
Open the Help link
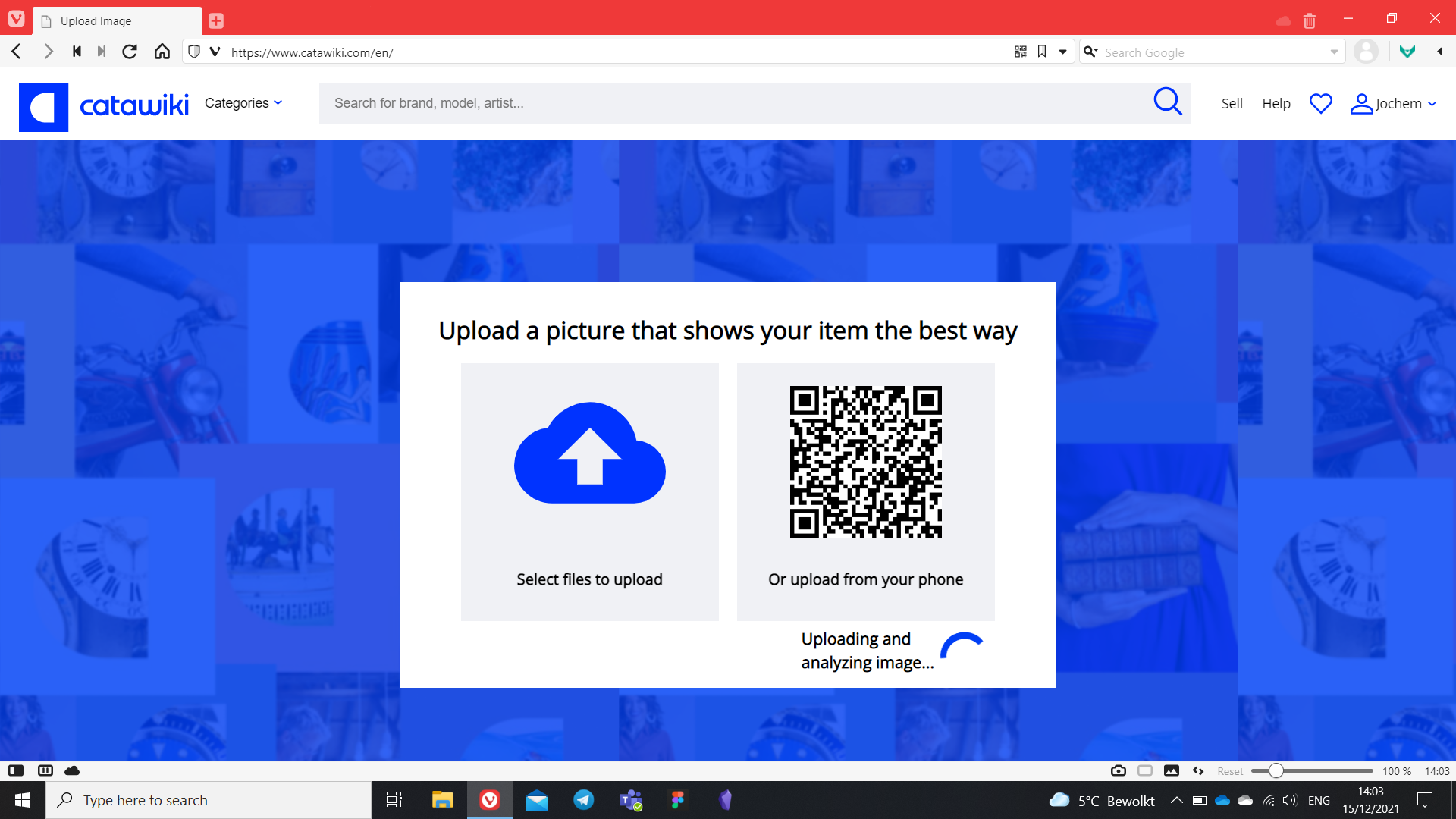[x=1276, y=104]
